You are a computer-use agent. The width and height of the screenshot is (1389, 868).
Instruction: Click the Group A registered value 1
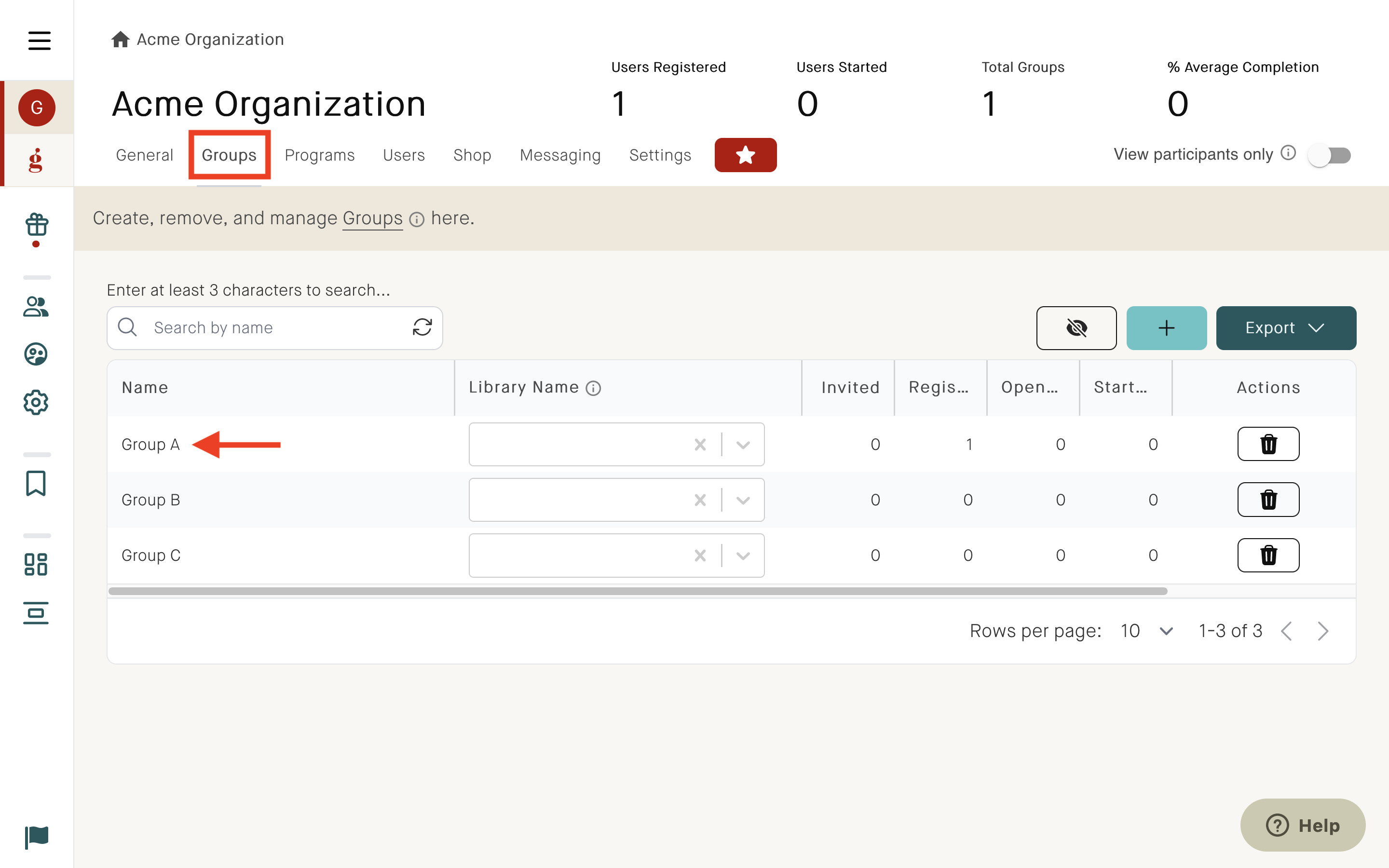point(969,444)
